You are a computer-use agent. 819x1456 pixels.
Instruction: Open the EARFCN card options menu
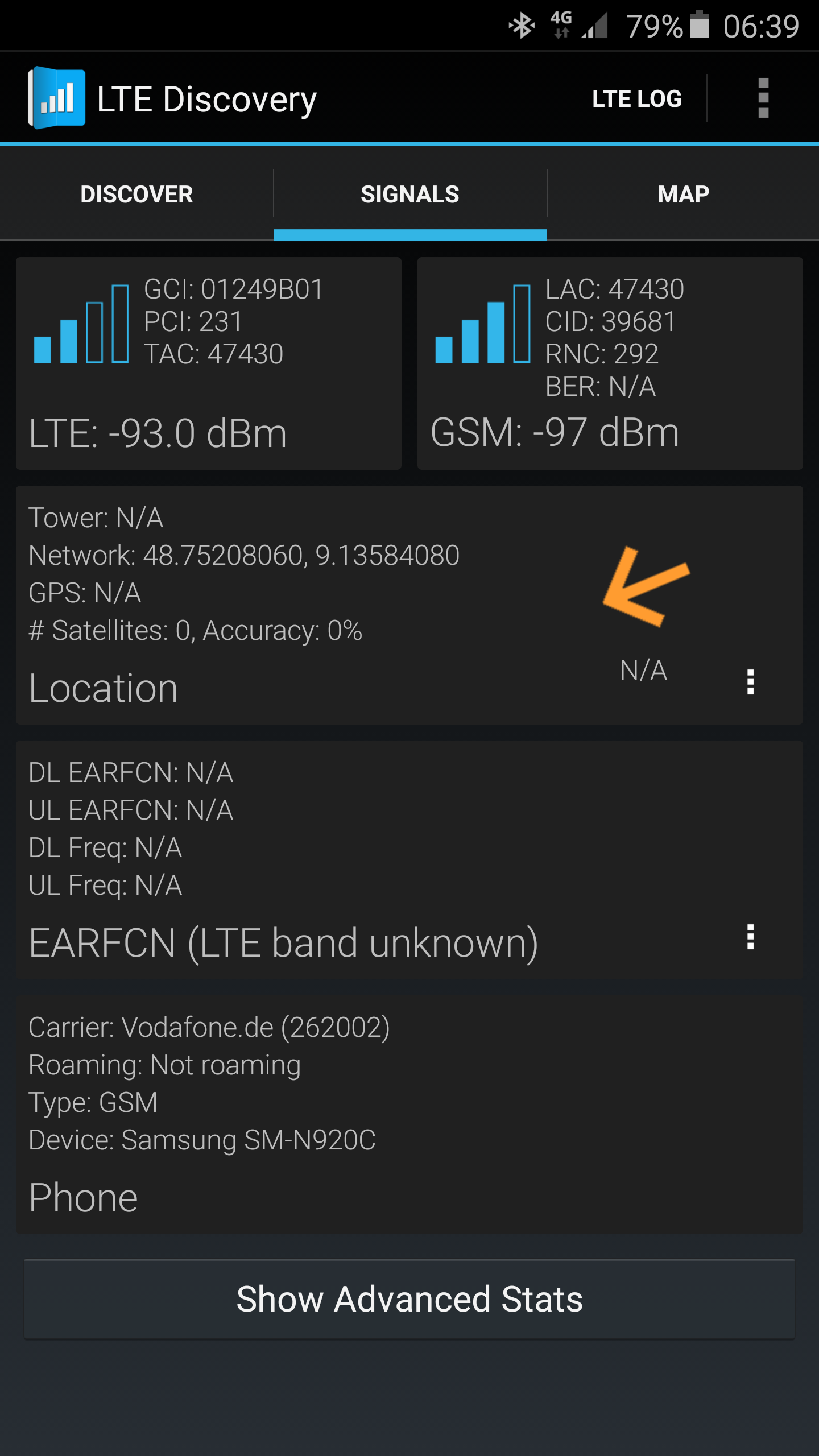(750, 936)
